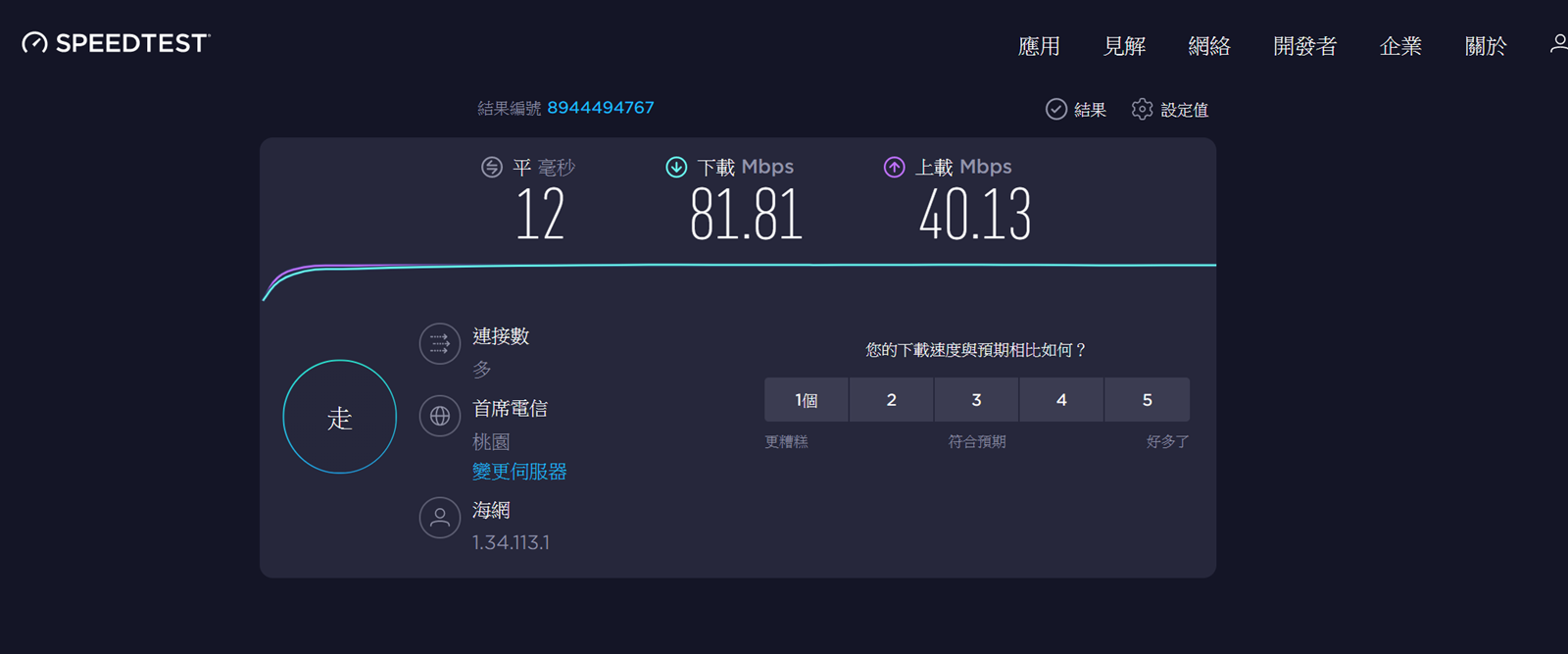Open the 應用 menu
The width and height of the screenshot is (1568, 654).
click(x=1039, y=46)
